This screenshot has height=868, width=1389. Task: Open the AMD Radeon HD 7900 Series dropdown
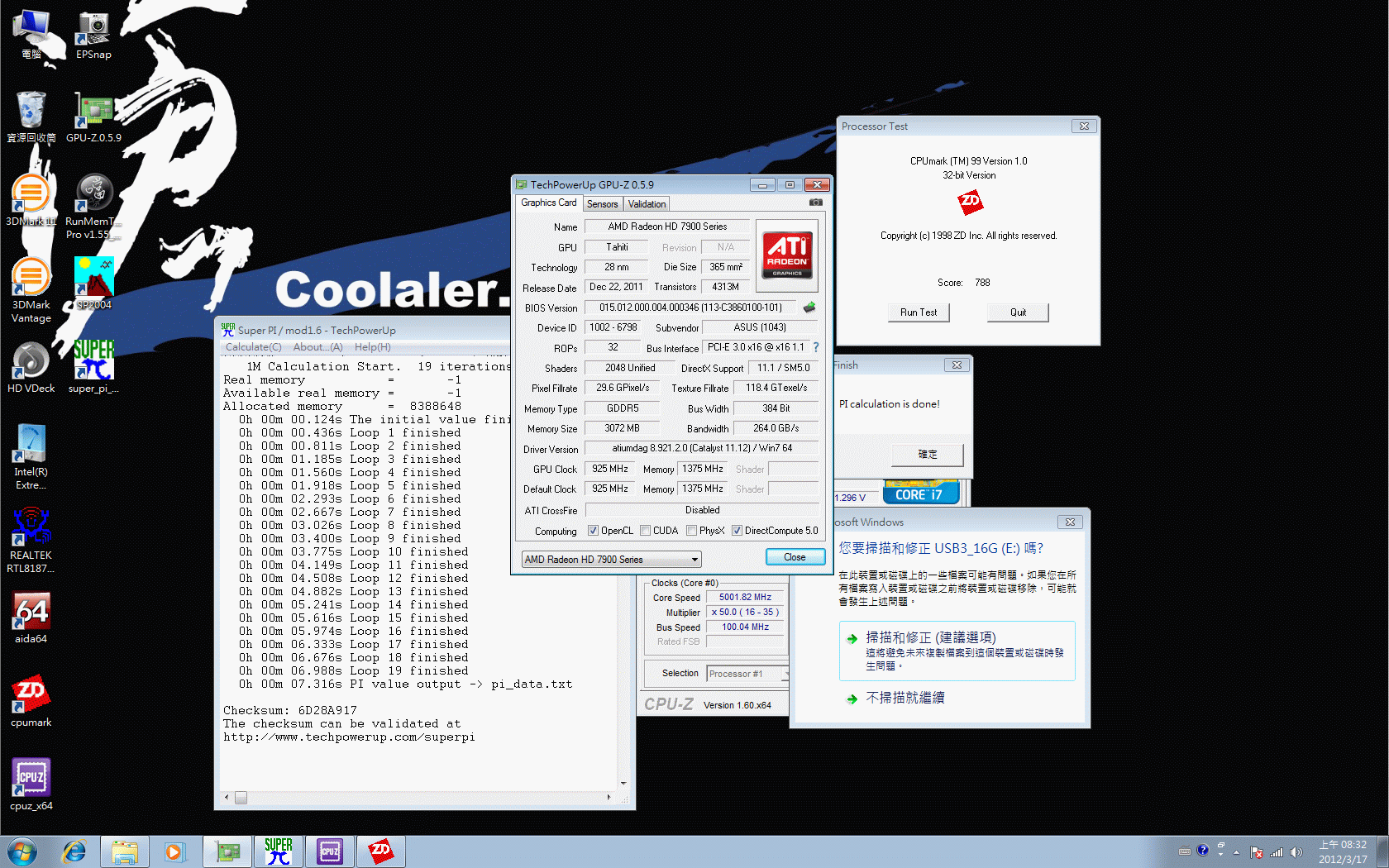click(x=611, y=560)
